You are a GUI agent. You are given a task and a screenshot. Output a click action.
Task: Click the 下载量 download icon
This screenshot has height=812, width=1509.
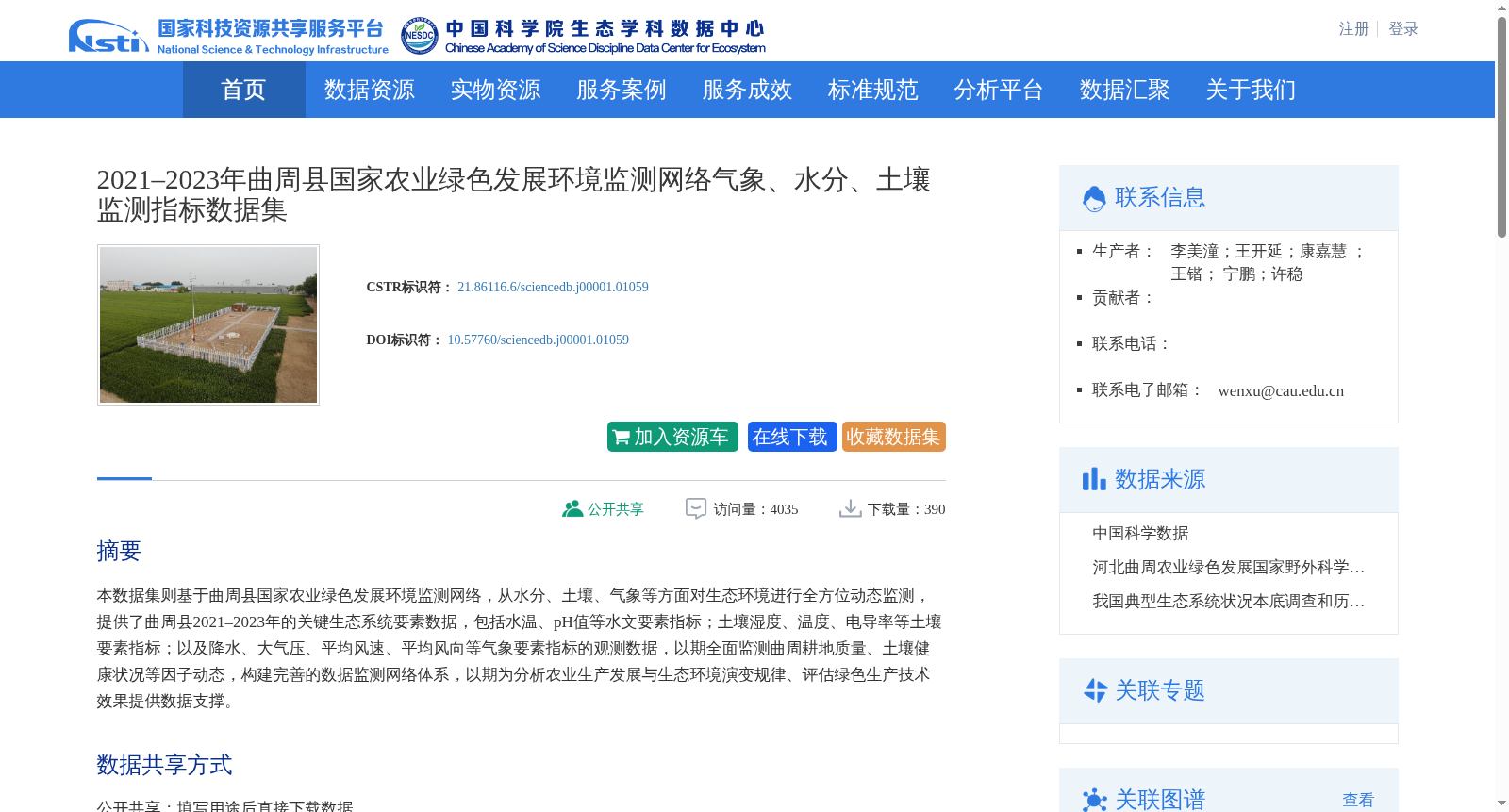[851, 508]
